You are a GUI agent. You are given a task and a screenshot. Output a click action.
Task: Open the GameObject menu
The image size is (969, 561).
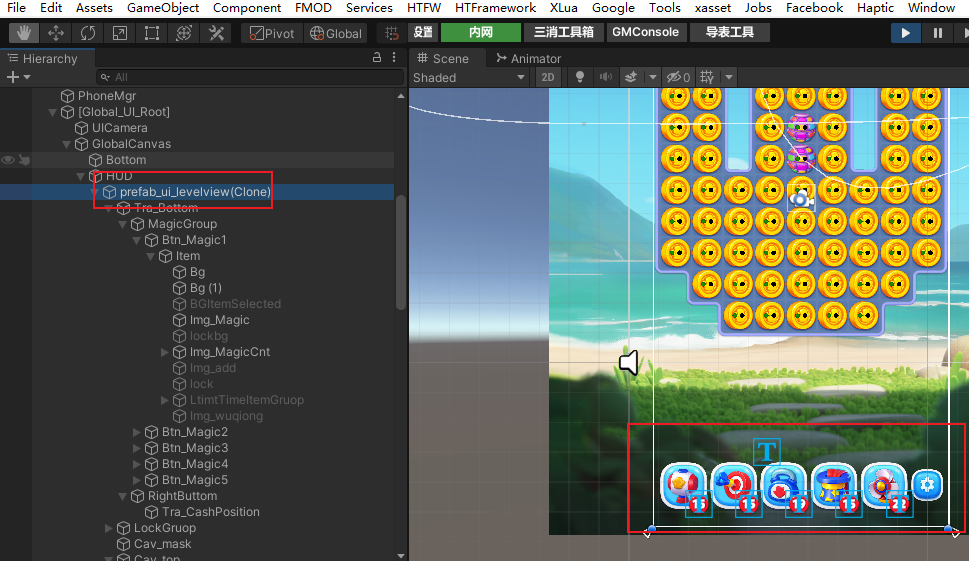[x=163, y=7]
